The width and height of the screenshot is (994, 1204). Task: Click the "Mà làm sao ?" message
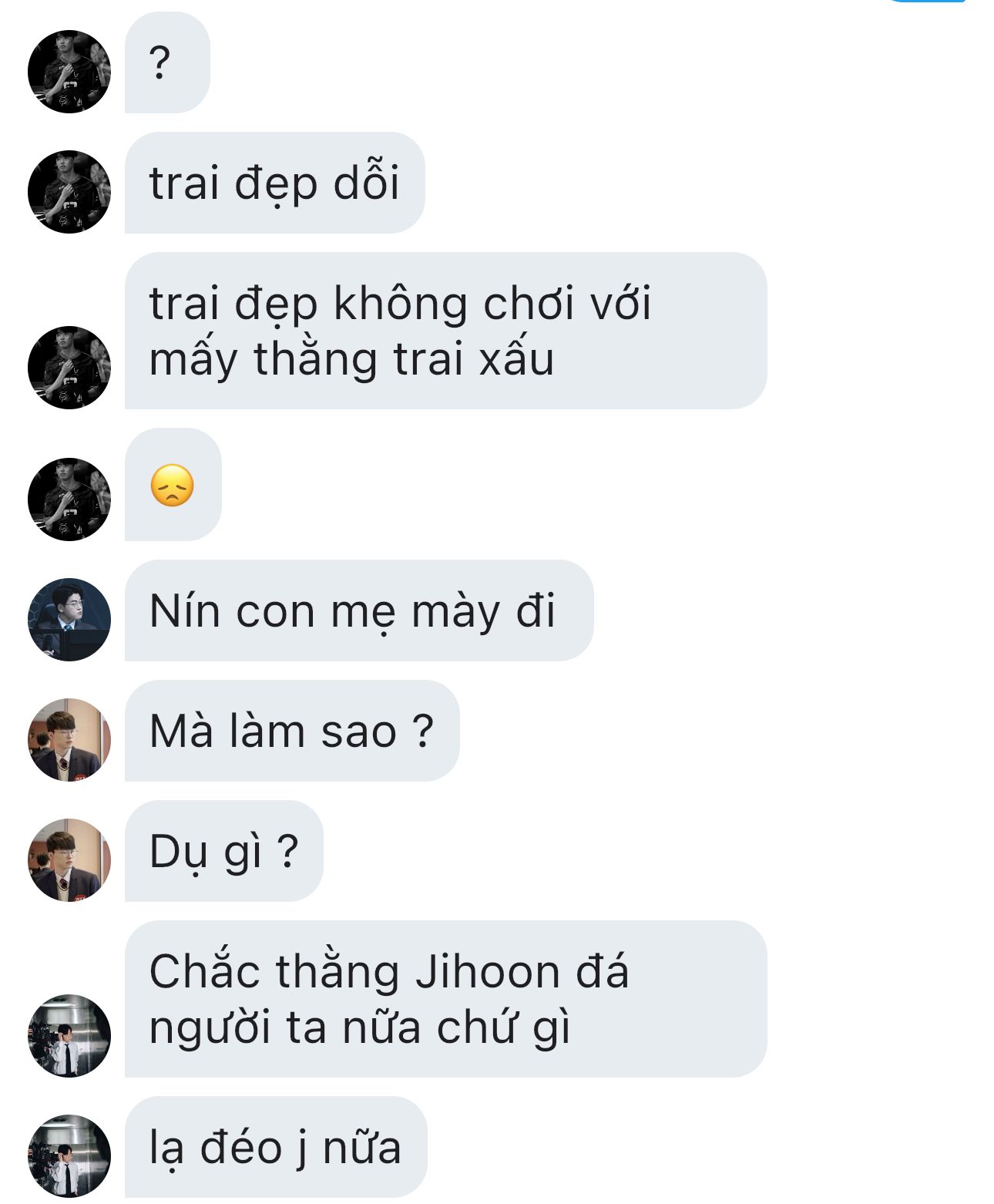click(x=292, y=731)
